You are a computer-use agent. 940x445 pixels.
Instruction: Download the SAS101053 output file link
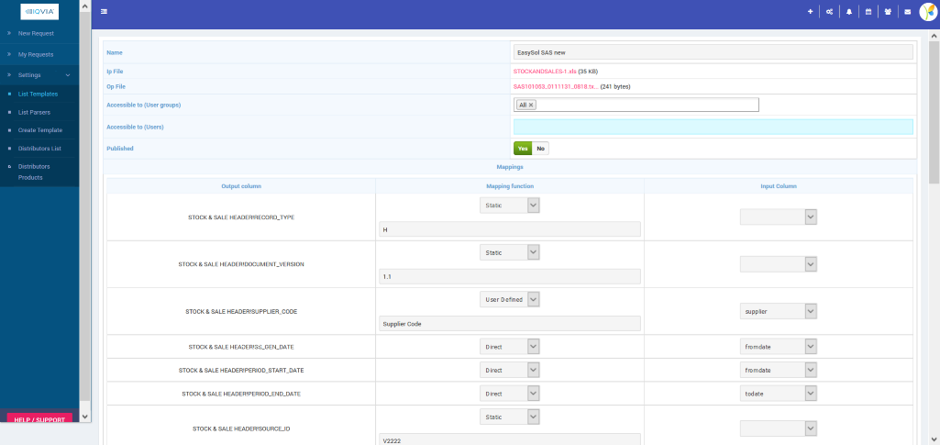[555, 86]
